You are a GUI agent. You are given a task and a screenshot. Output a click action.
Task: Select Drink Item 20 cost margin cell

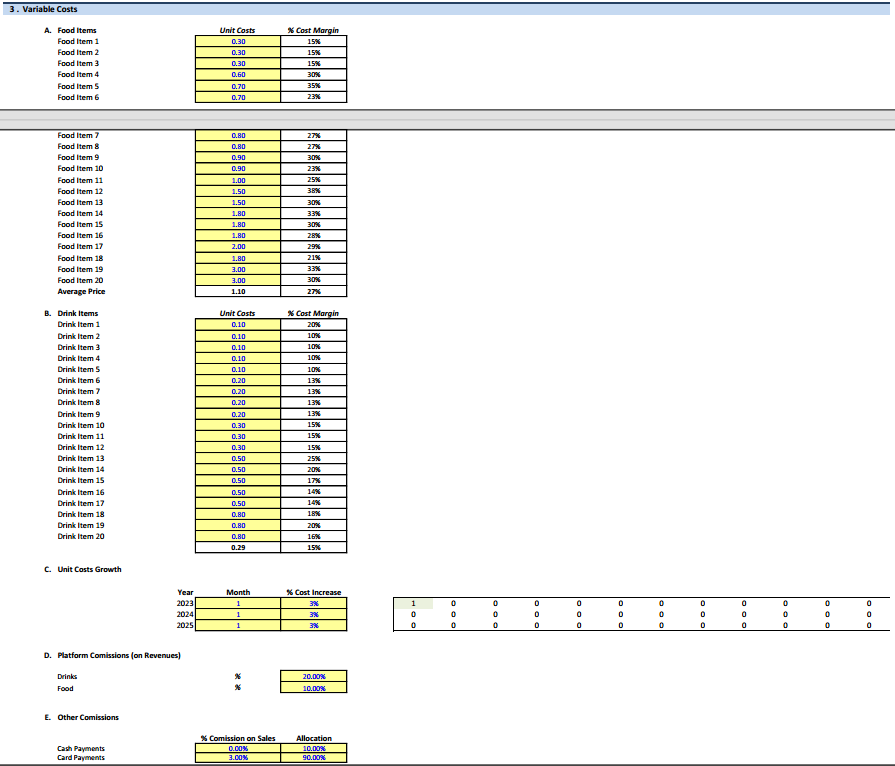pyautogui.click(x=314, y=536)
